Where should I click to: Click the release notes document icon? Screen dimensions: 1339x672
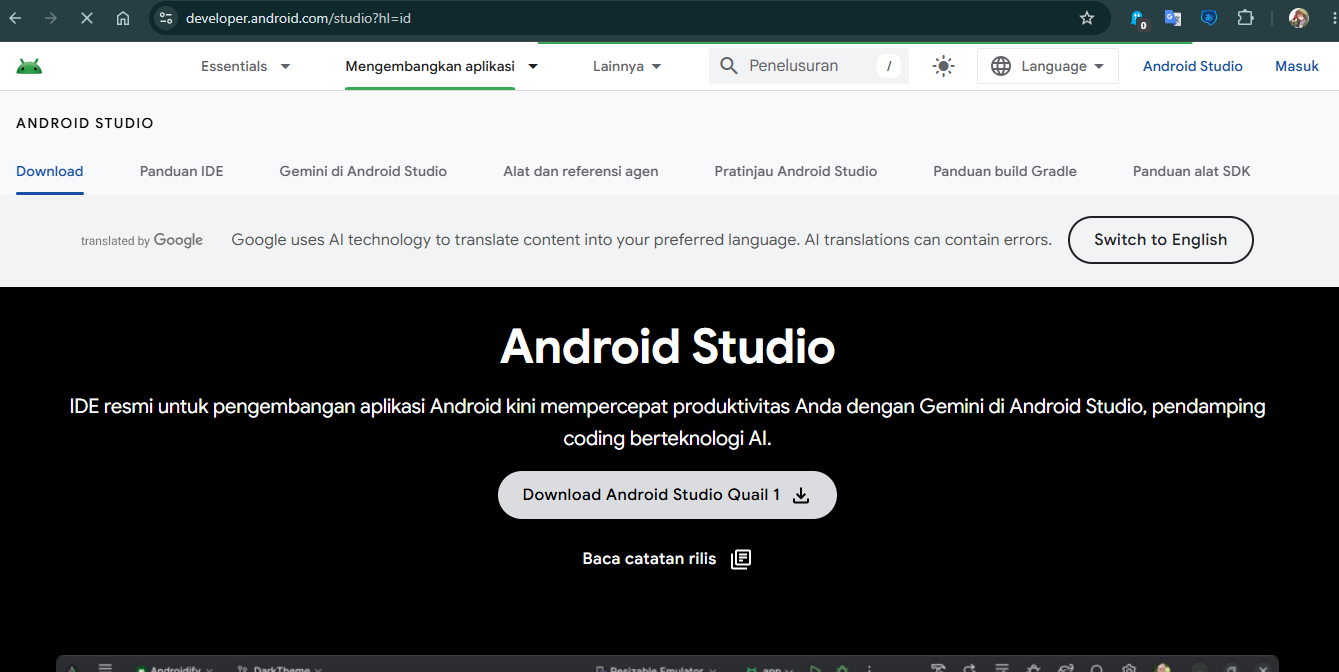click(741, 559)
